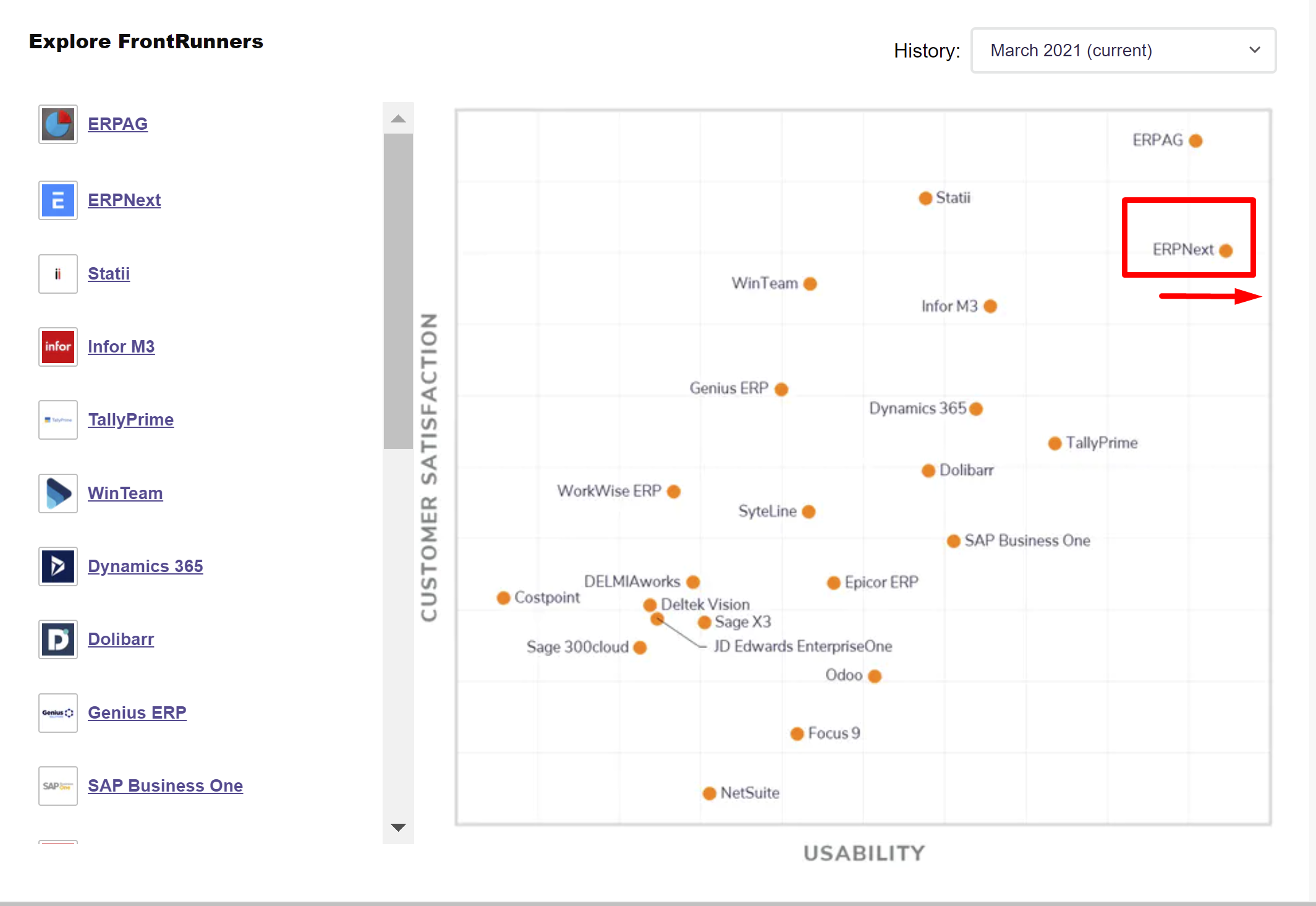Open the SAP Business One link
The width and height of the screenshot is (1316, 906).
coord(165,785)
